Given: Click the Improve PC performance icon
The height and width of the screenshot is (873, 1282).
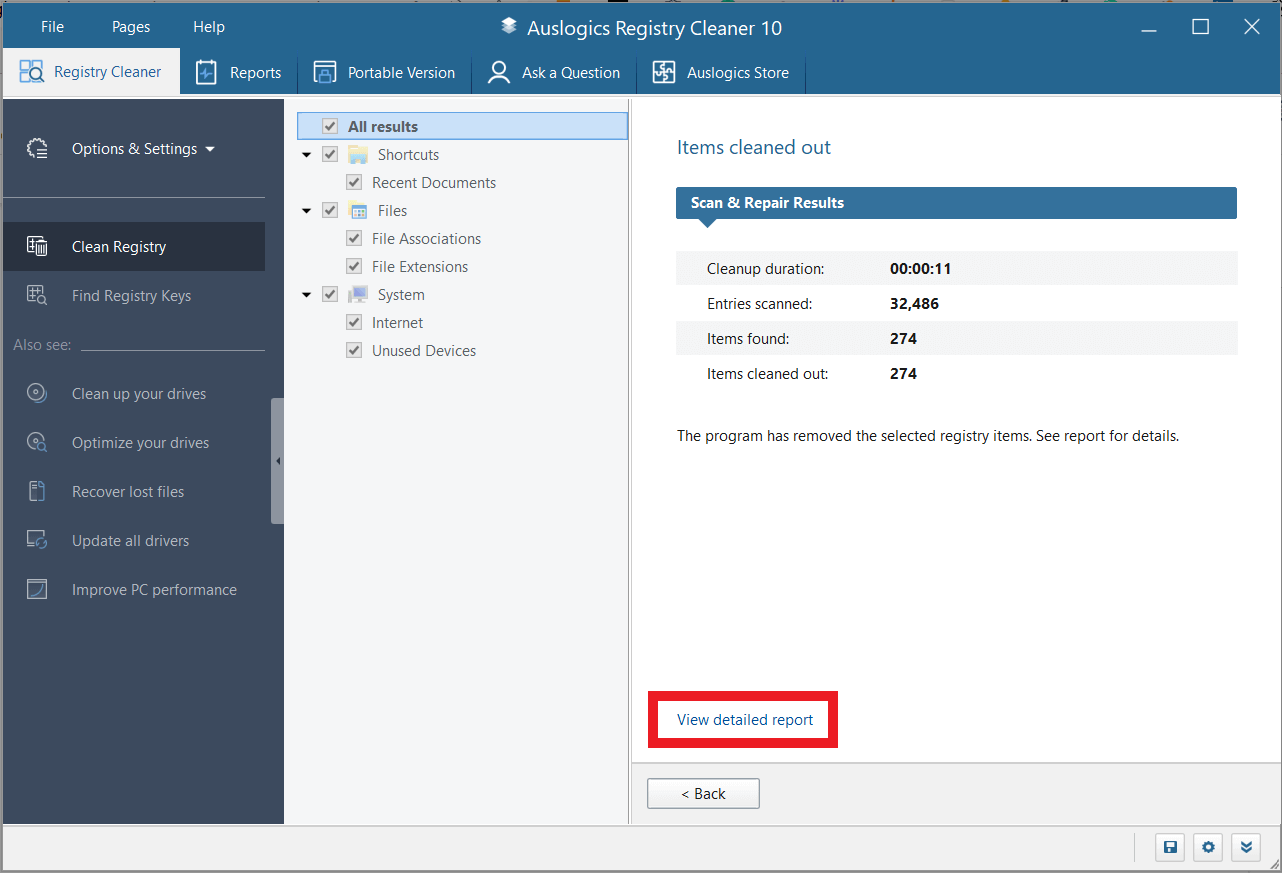Looking at the screenshot, I should 37,589.
